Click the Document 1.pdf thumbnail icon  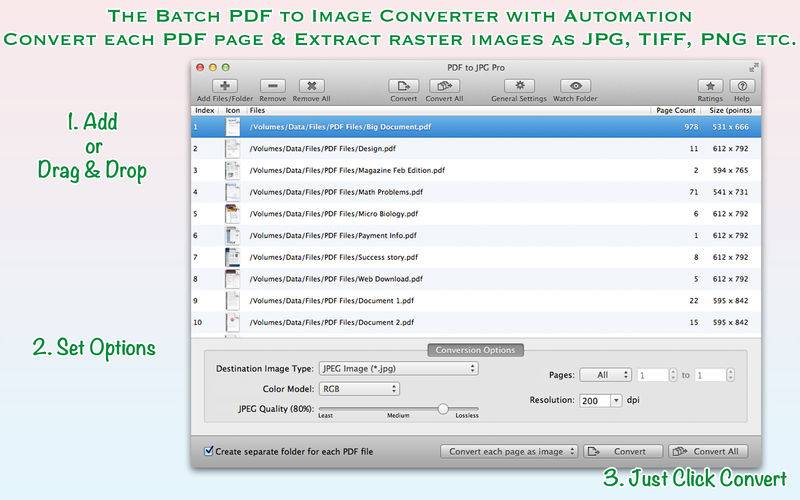(x=233, y=301)
